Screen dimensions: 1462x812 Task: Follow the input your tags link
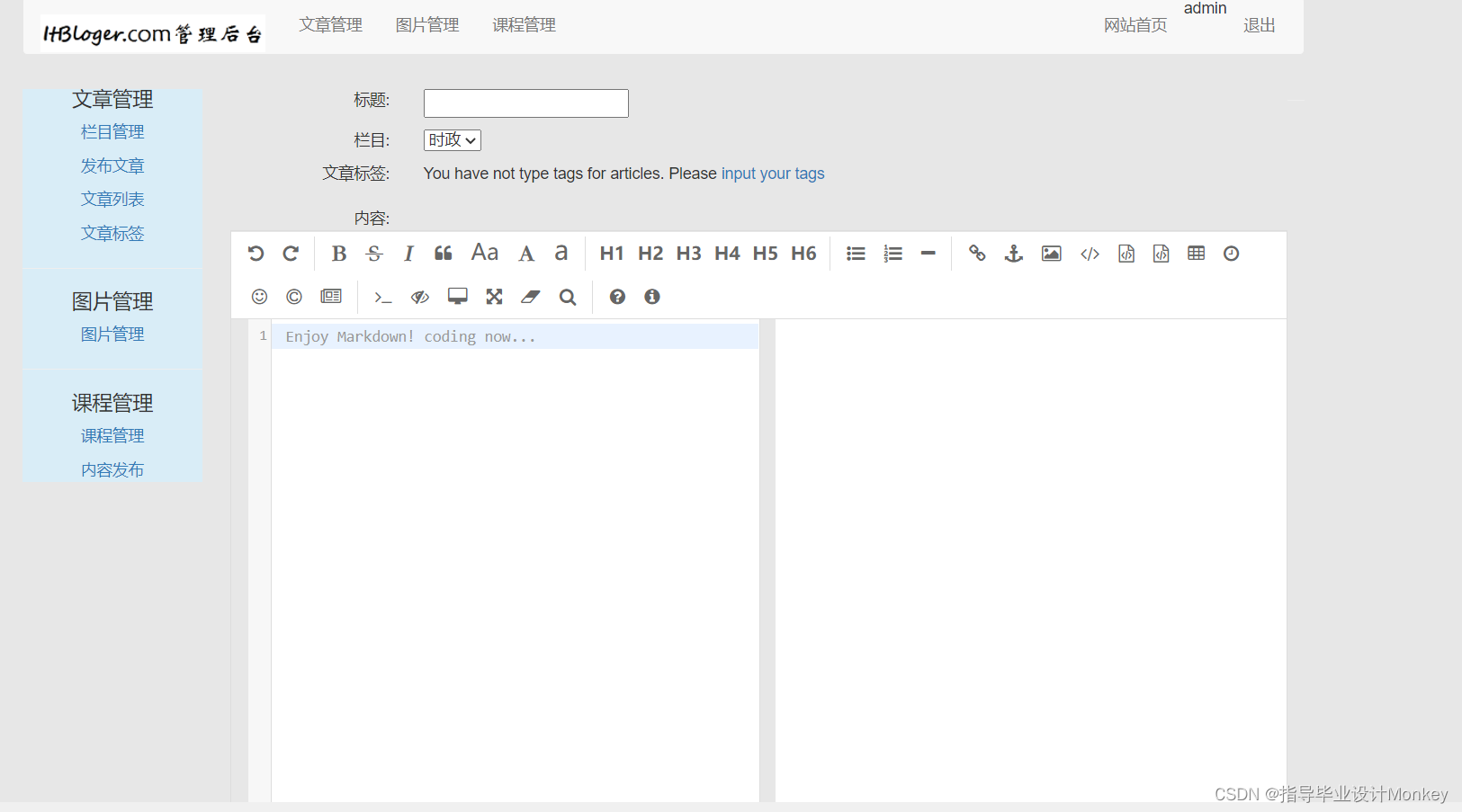tap(773, 174)
